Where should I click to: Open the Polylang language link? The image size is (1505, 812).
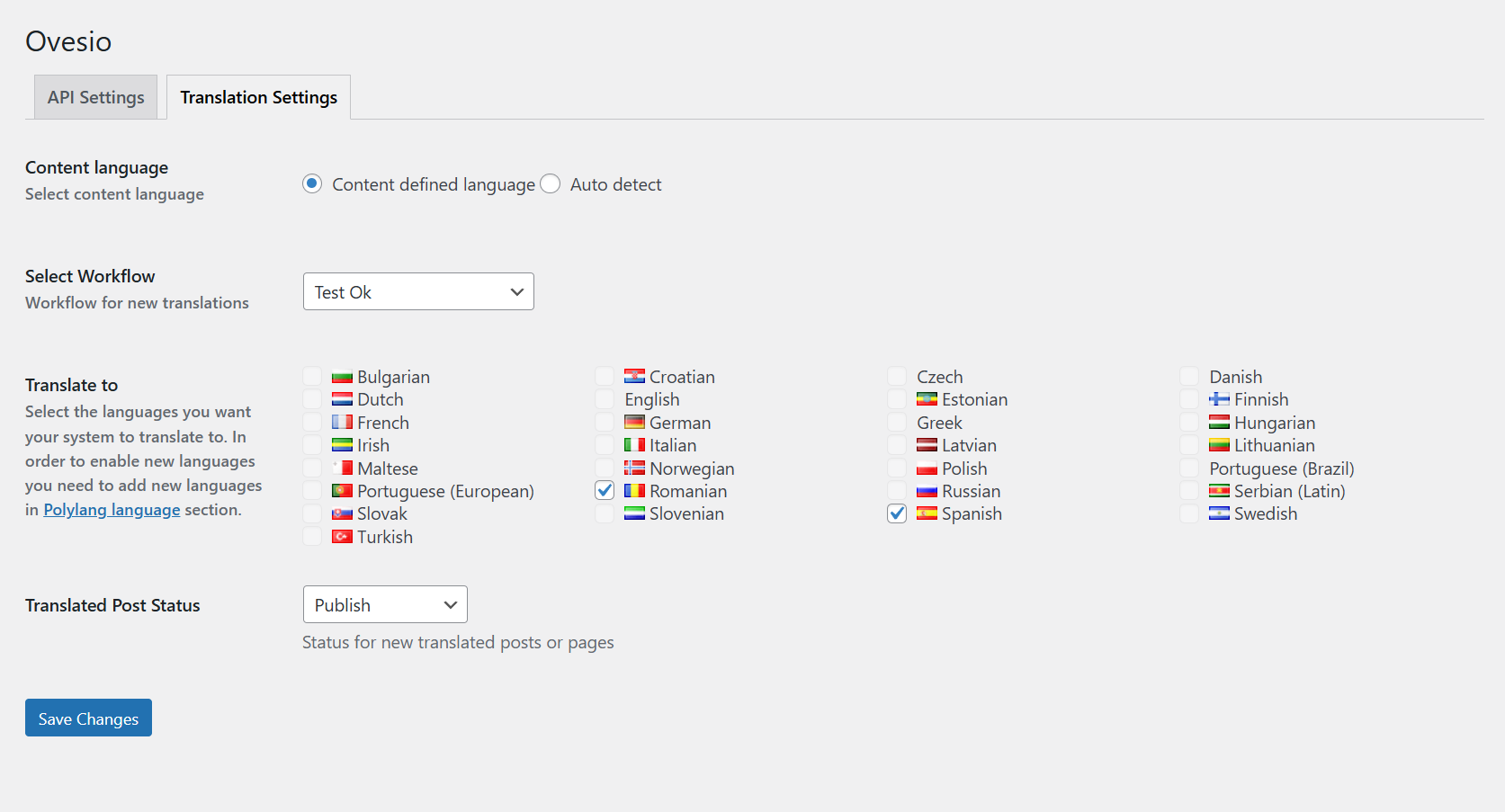(112, 509)
